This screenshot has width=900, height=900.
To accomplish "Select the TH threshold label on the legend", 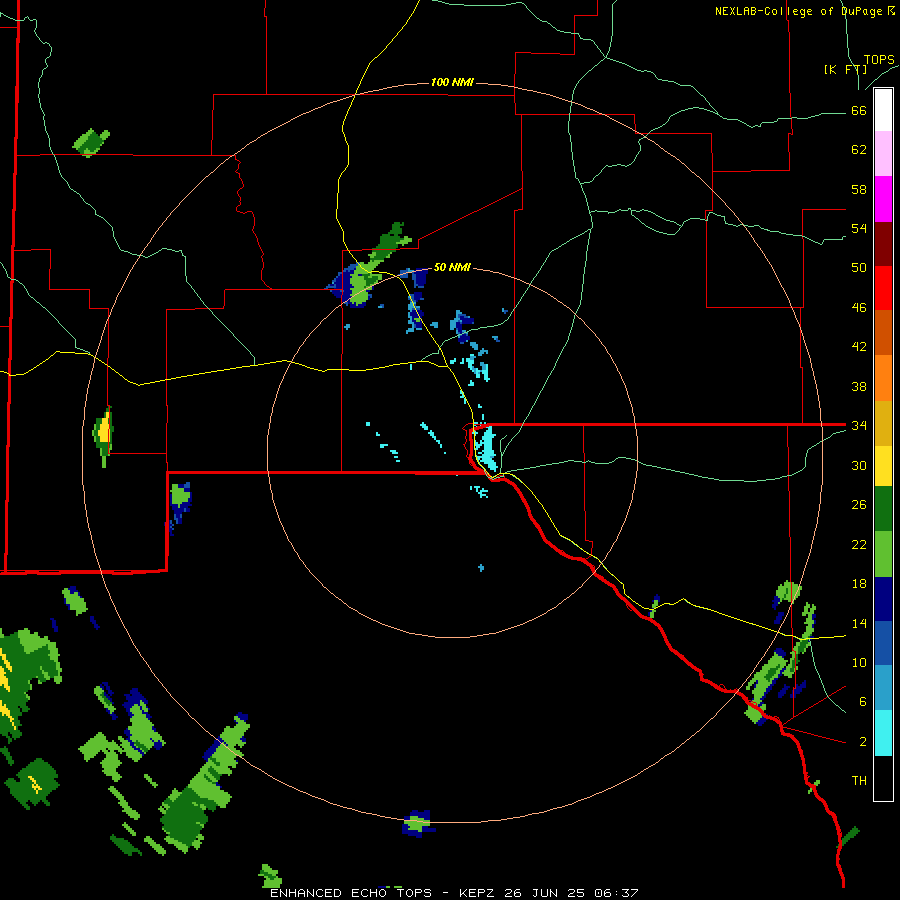I will 859,781.
